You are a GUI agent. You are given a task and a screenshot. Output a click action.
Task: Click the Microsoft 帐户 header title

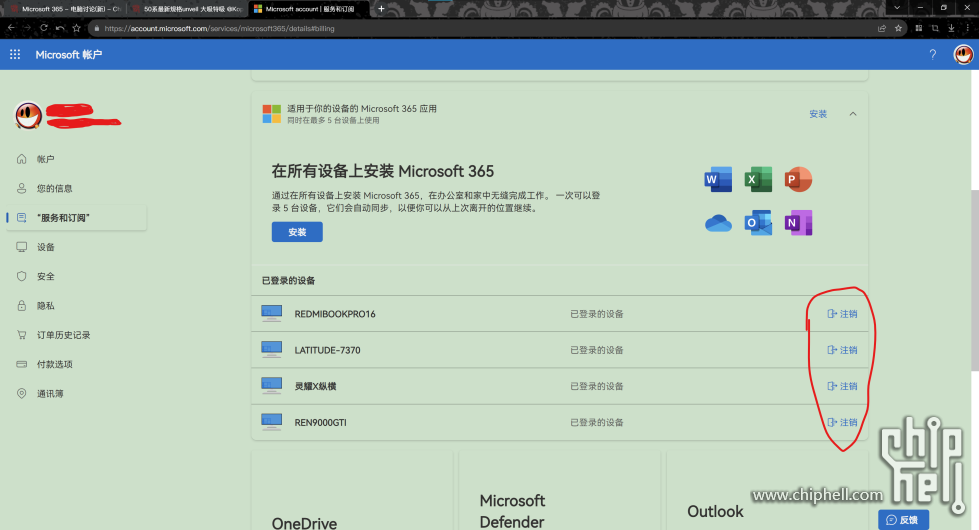point(69,55)
